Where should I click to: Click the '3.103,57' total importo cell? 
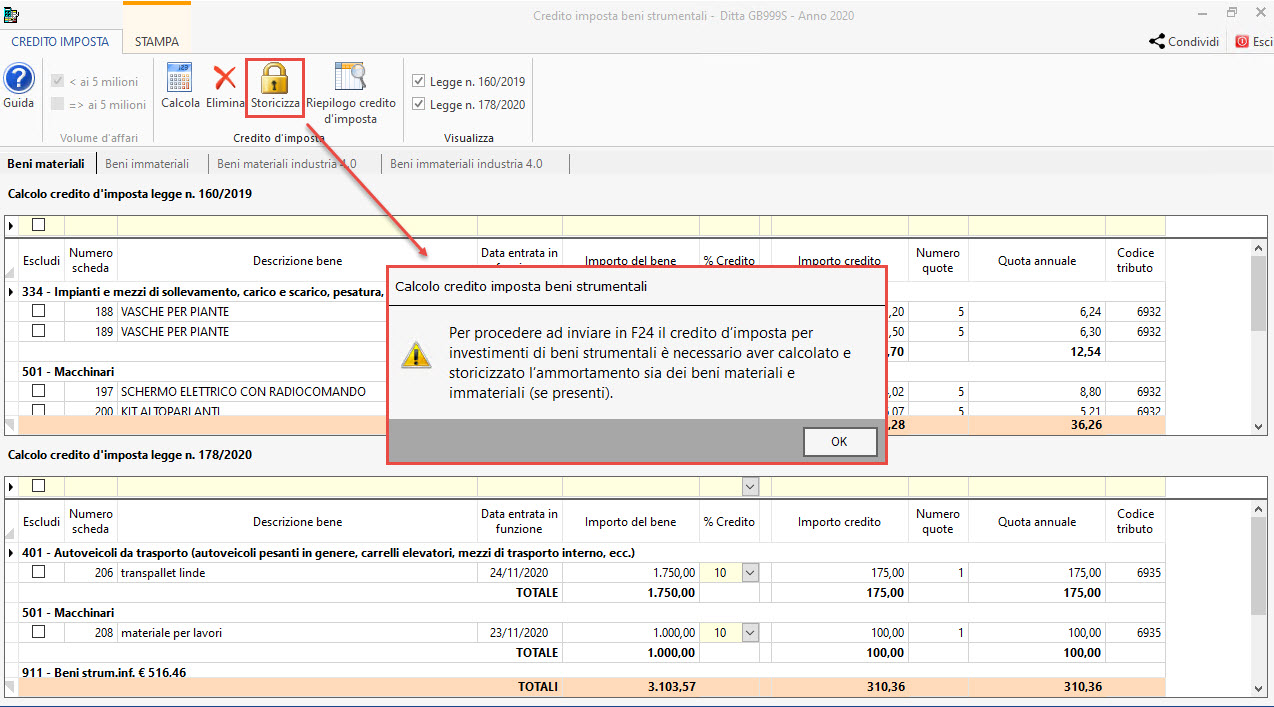[631, 687]
